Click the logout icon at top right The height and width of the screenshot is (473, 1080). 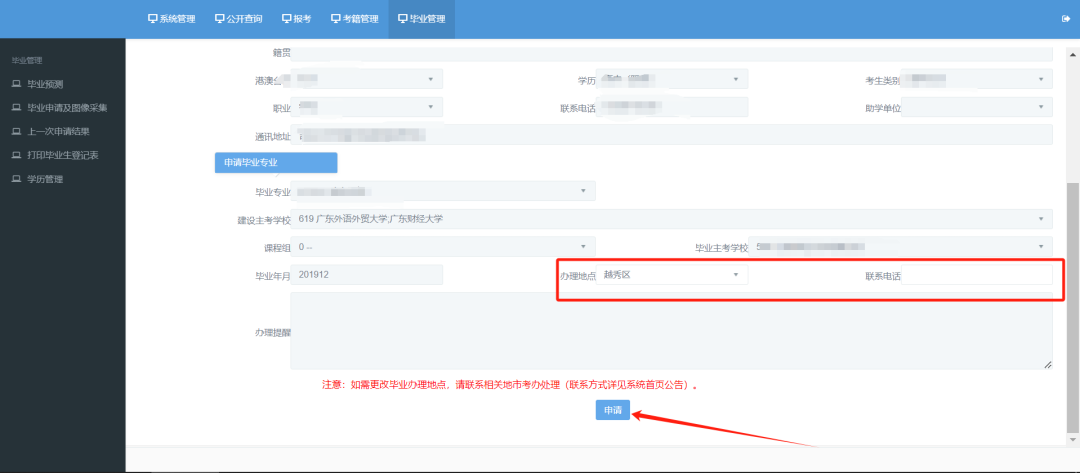point(1066,19)
